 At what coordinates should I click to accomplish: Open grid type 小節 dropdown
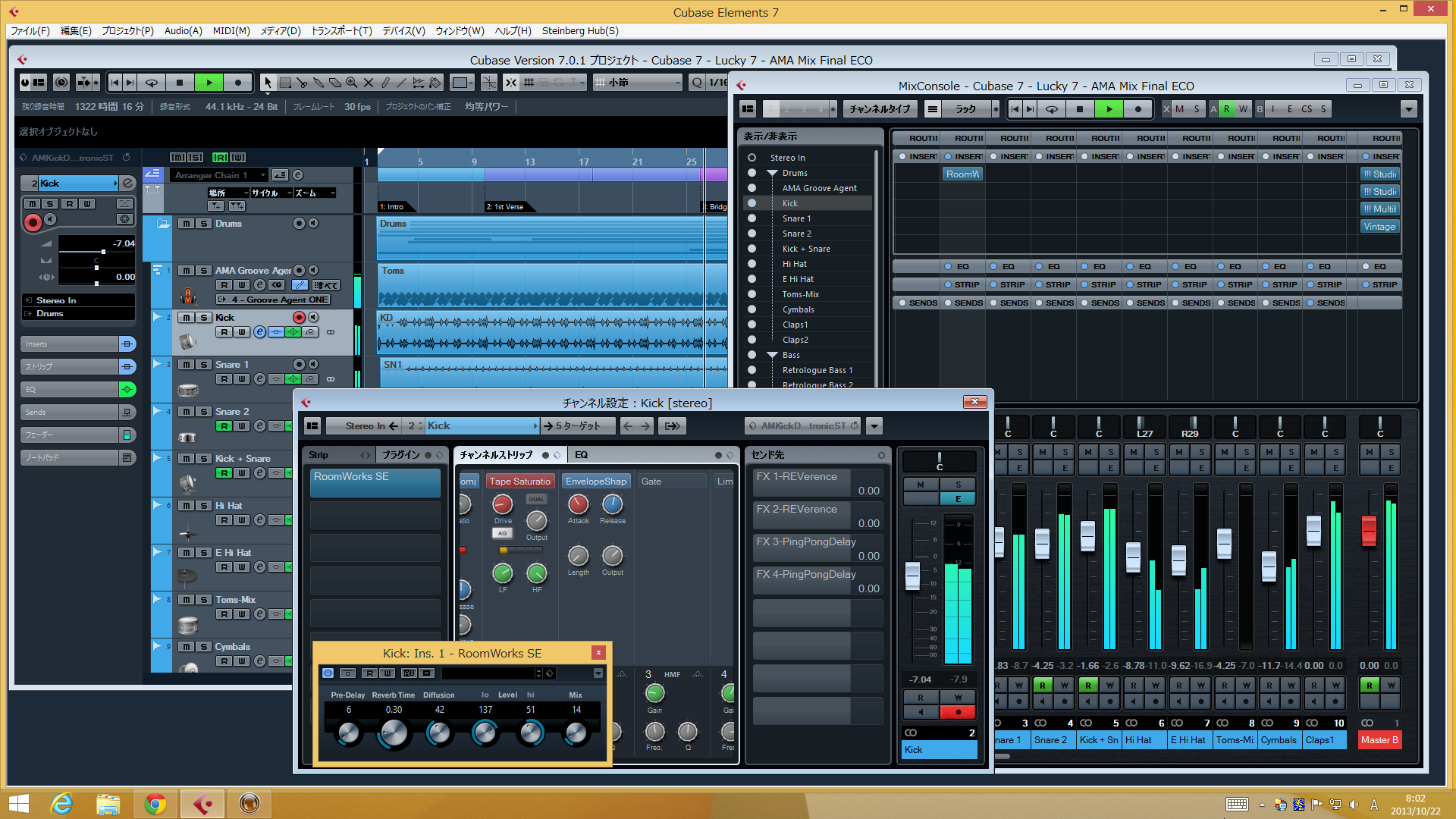[x=638, y=82]
